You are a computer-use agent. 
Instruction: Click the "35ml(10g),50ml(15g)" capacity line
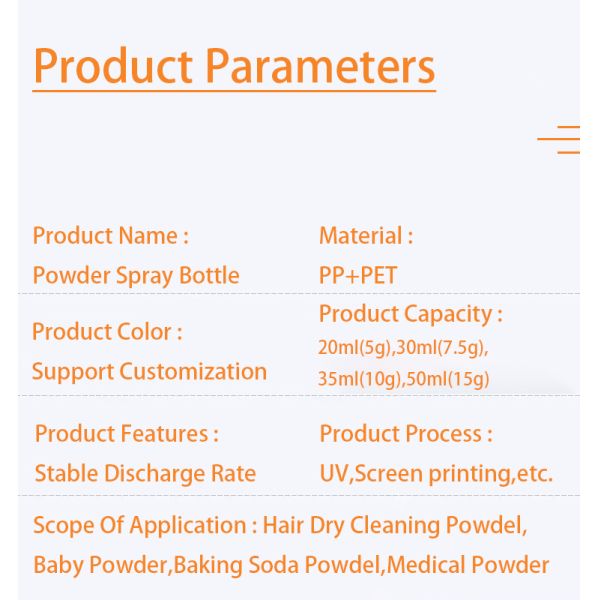click(x=404, y=379)
